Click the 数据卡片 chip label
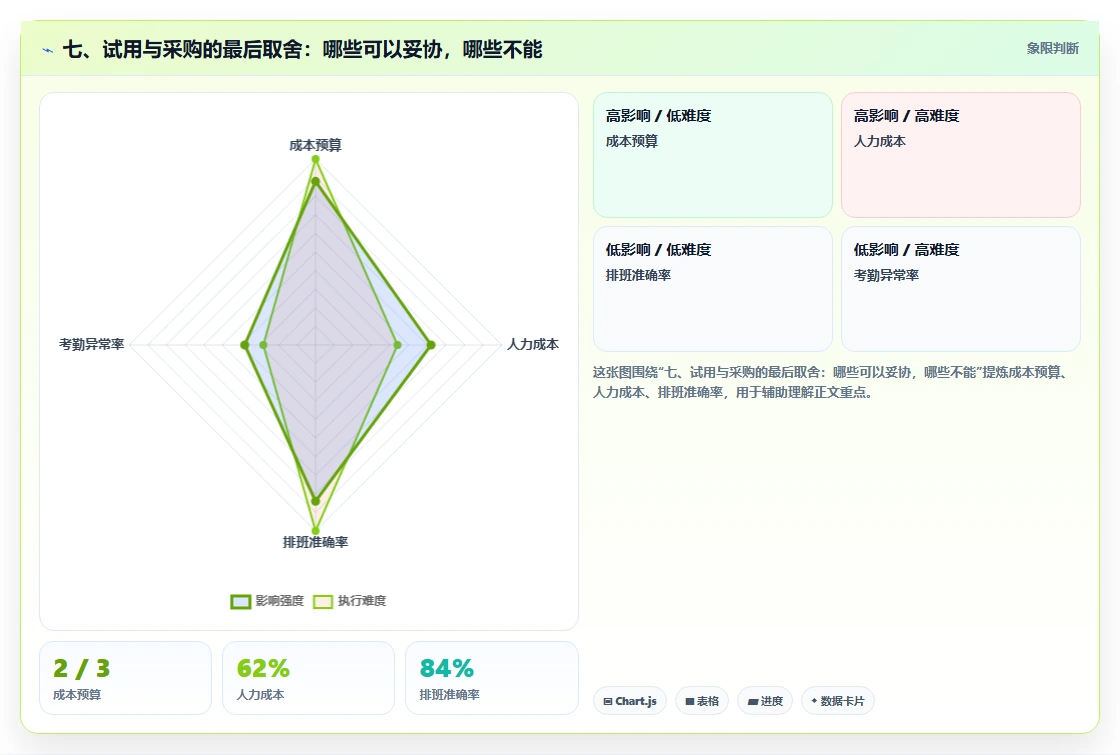Screen dimensions: 1120x755 [x=842, y=701]
